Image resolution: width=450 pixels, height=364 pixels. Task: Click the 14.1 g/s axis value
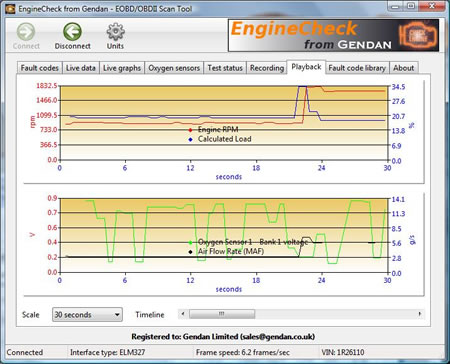(x=398, y=199)
